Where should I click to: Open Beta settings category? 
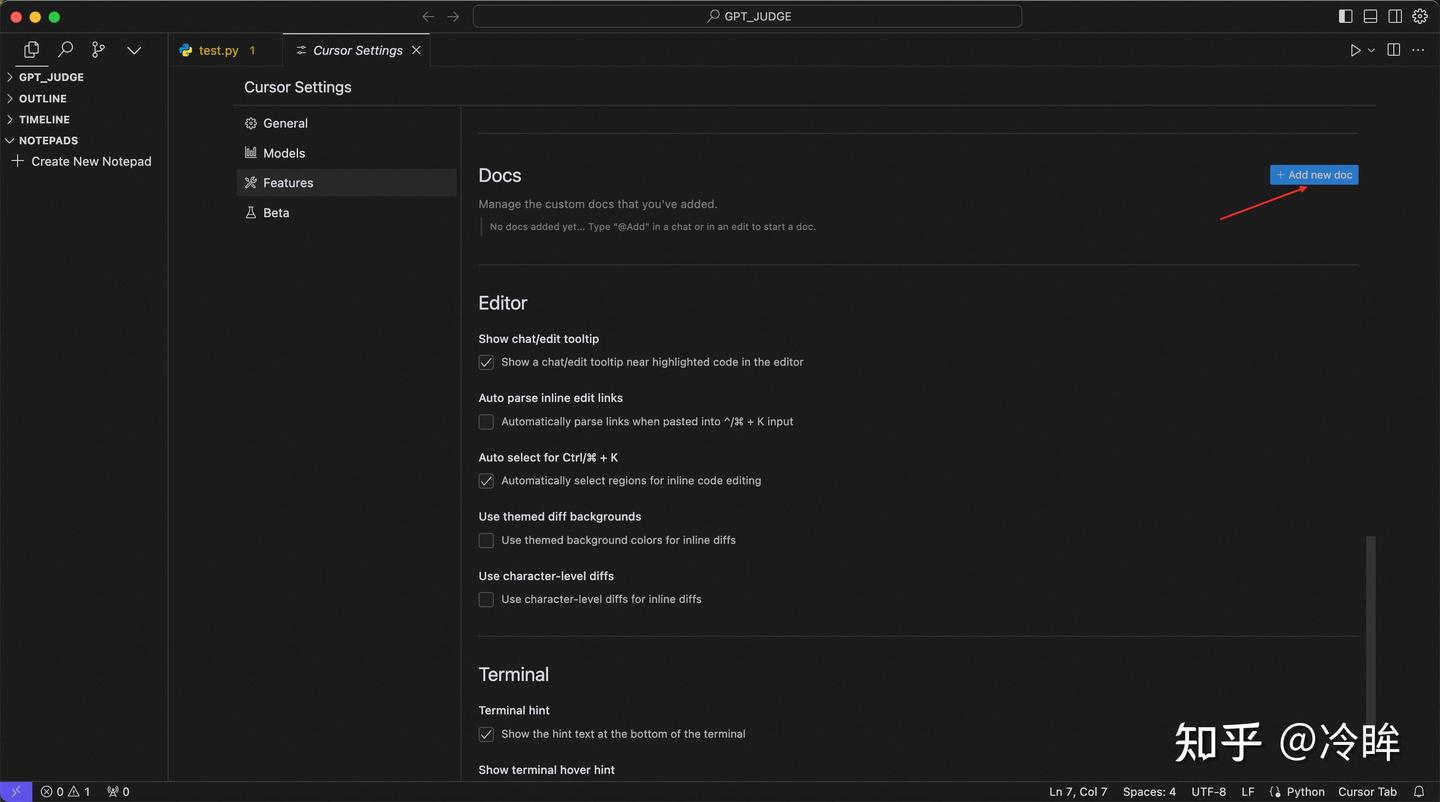coord(346,213)
